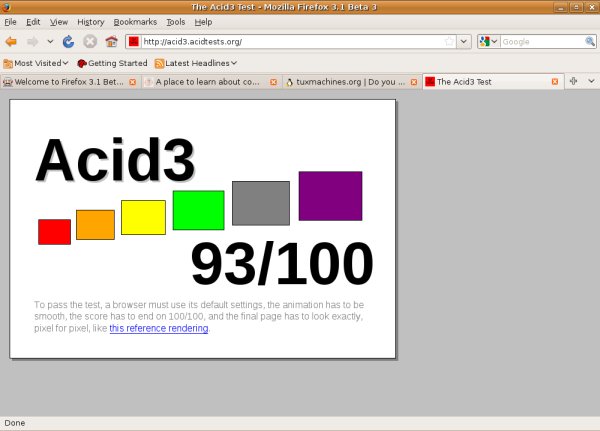Click the greyed Forward arrow button

[33, 41]
